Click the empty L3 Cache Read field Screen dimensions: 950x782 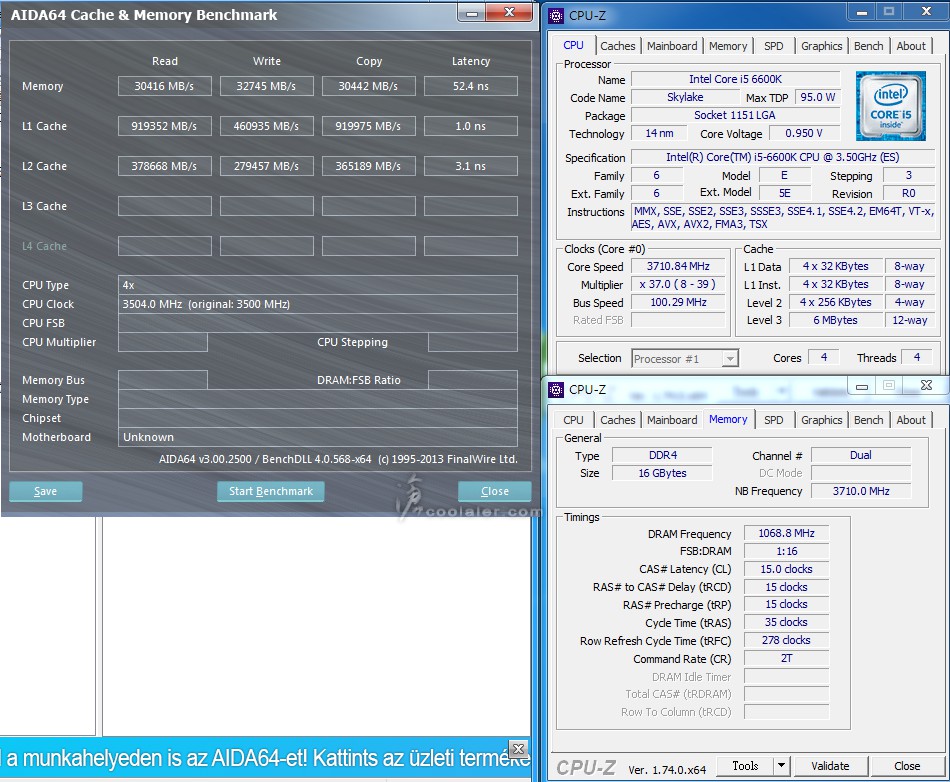click(164, 206)
